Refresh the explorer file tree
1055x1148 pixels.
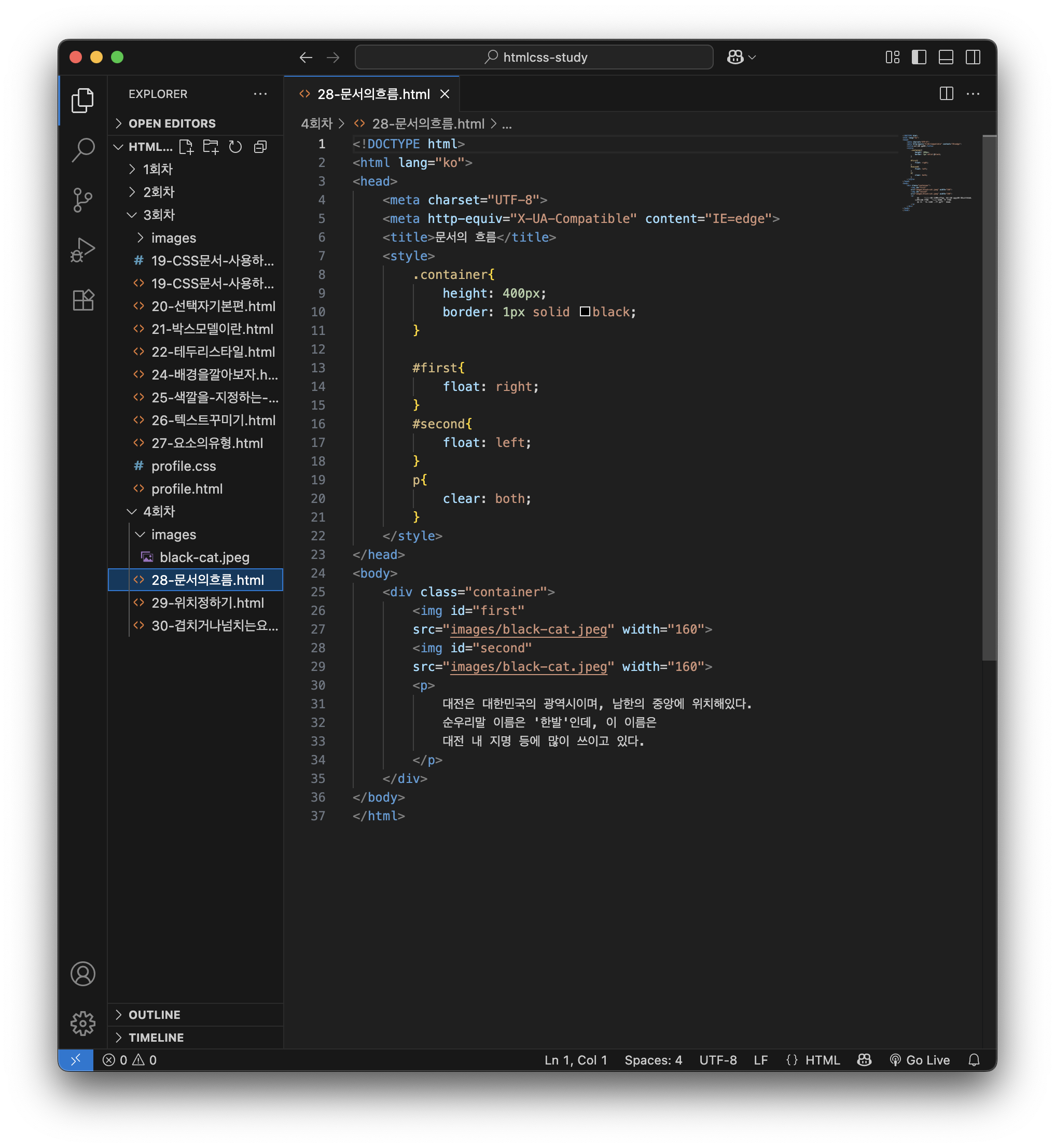tap(235, 147)
